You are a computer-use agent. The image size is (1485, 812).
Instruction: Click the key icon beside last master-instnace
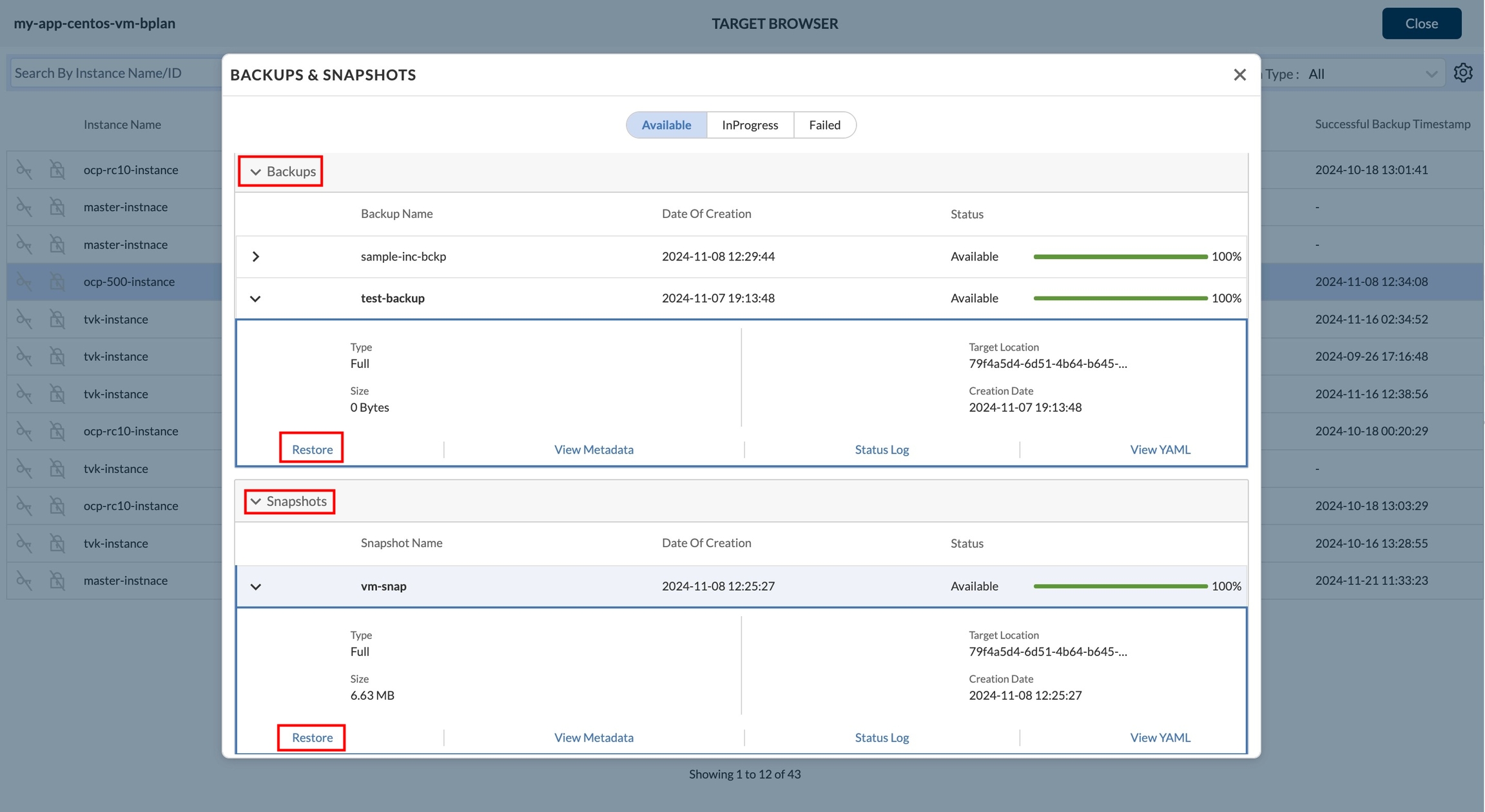(x=24, y=580)
